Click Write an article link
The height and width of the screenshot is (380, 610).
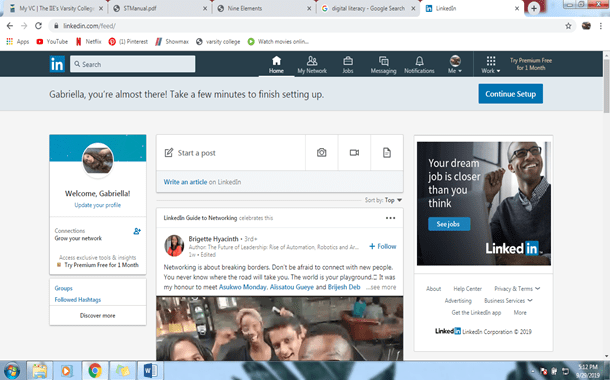click(185, 182)
